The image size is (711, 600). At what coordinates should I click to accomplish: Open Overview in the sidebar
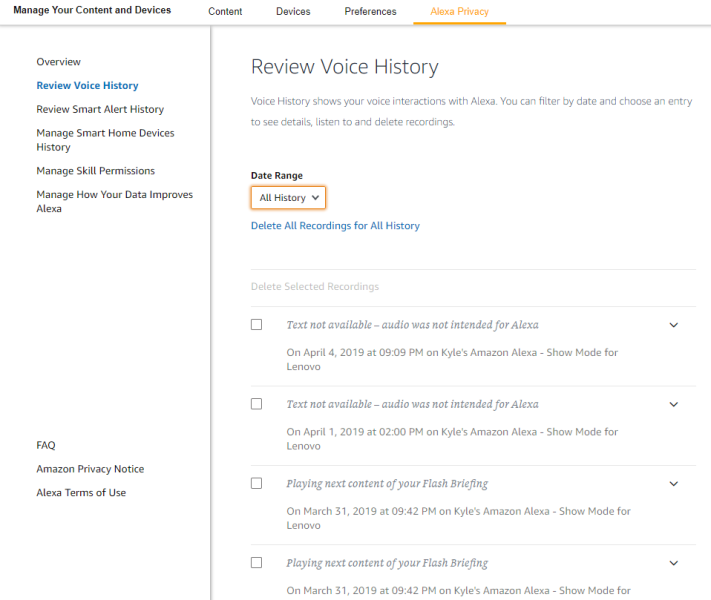pyautogui.click(x=58, y=62)
